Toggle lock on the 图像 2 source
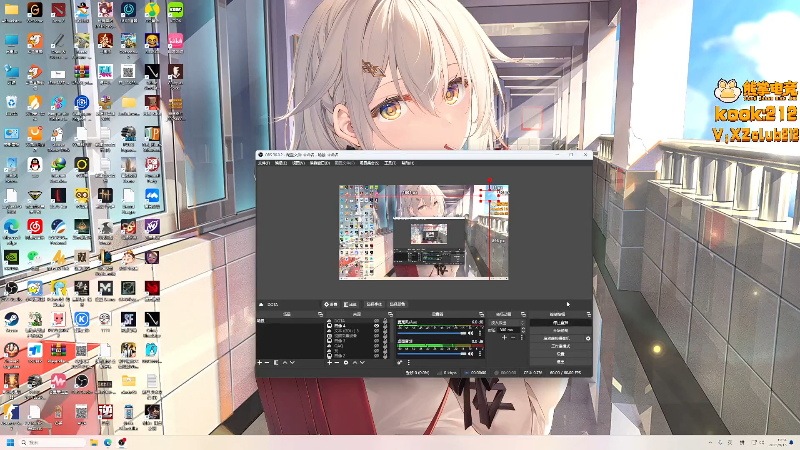Screen dimensions: 800x450 click(x=385, y=356)
